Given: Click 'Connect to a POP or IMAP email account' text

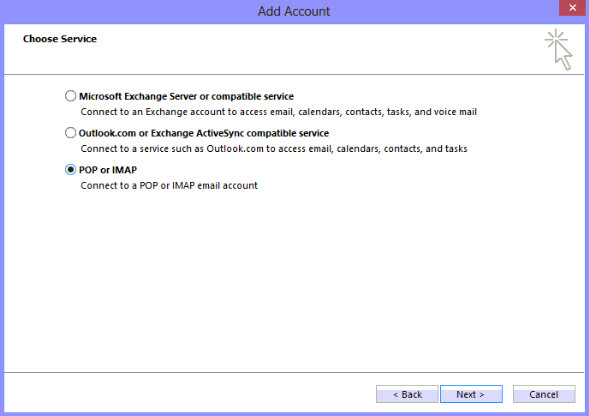Looking at the screenshot, I should [x=169, y=185].
